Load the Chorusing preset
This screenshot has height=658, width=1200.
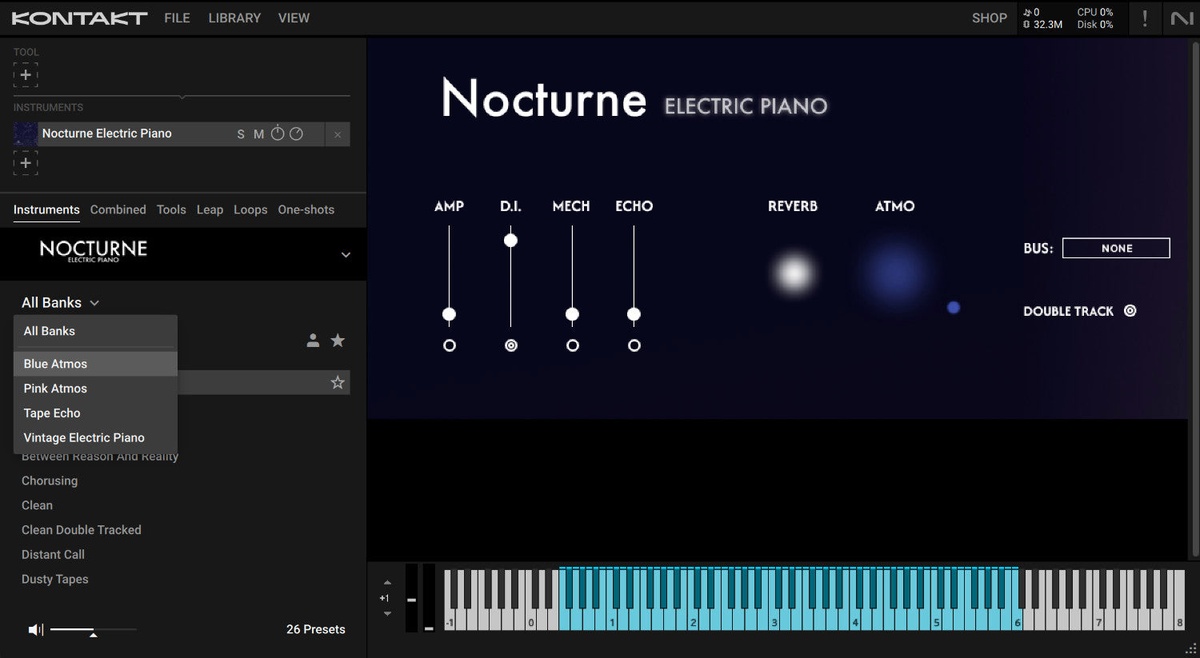click(x=50, y=481)
